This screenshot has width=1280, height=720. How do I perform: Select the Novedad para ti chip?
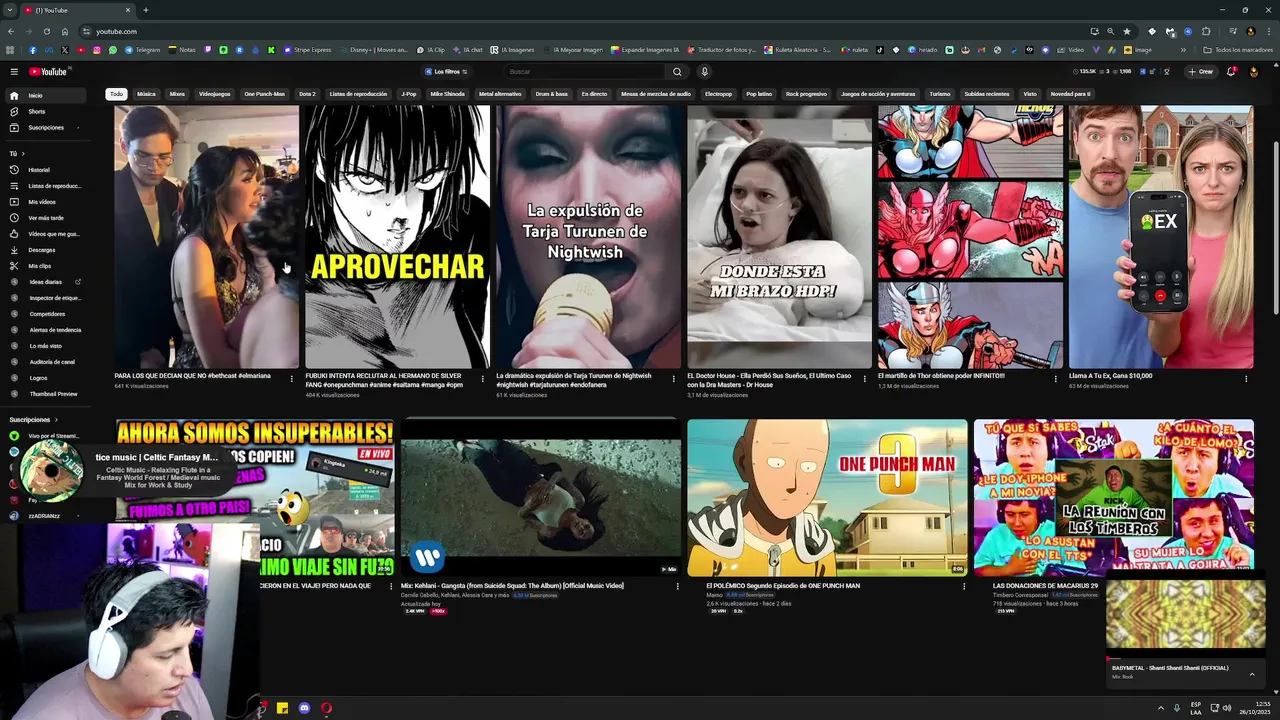coord(1070,94)
